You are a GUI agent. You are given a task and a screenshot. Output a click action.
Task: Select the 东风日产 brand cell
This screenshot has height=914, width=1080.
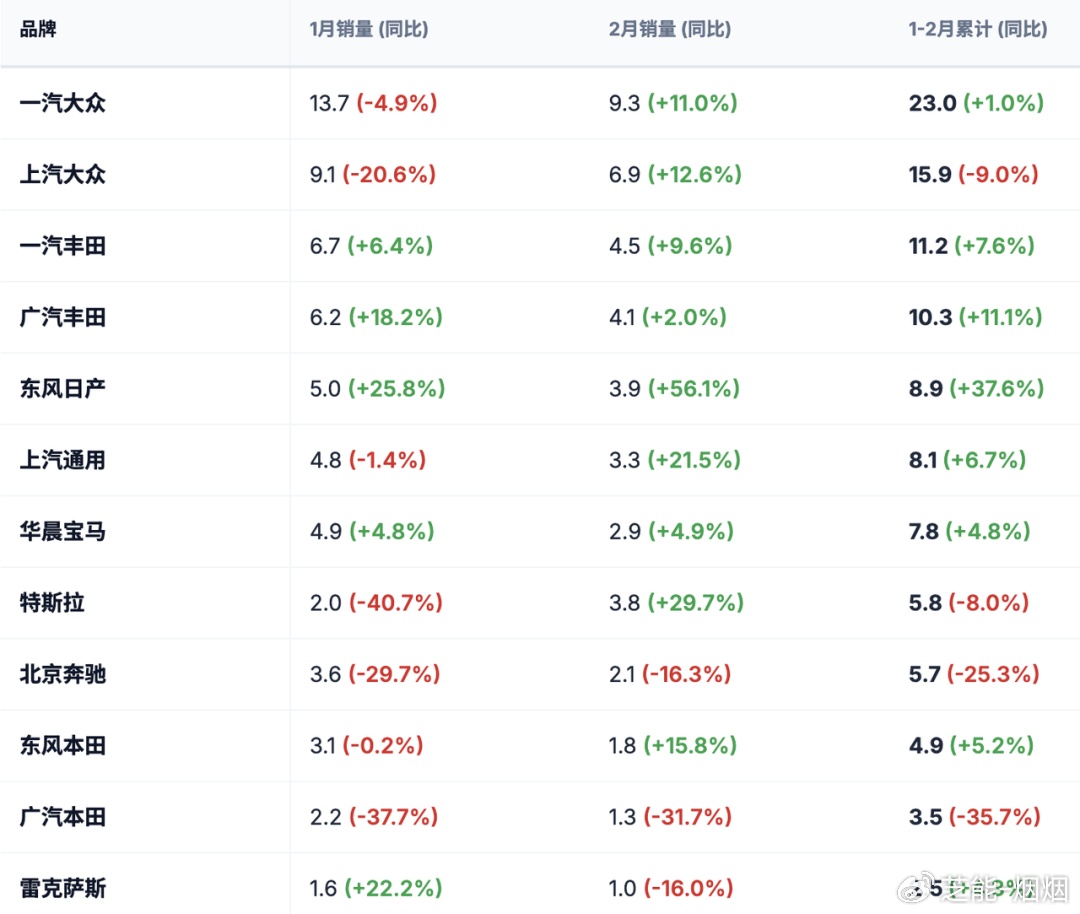point(62,388)
